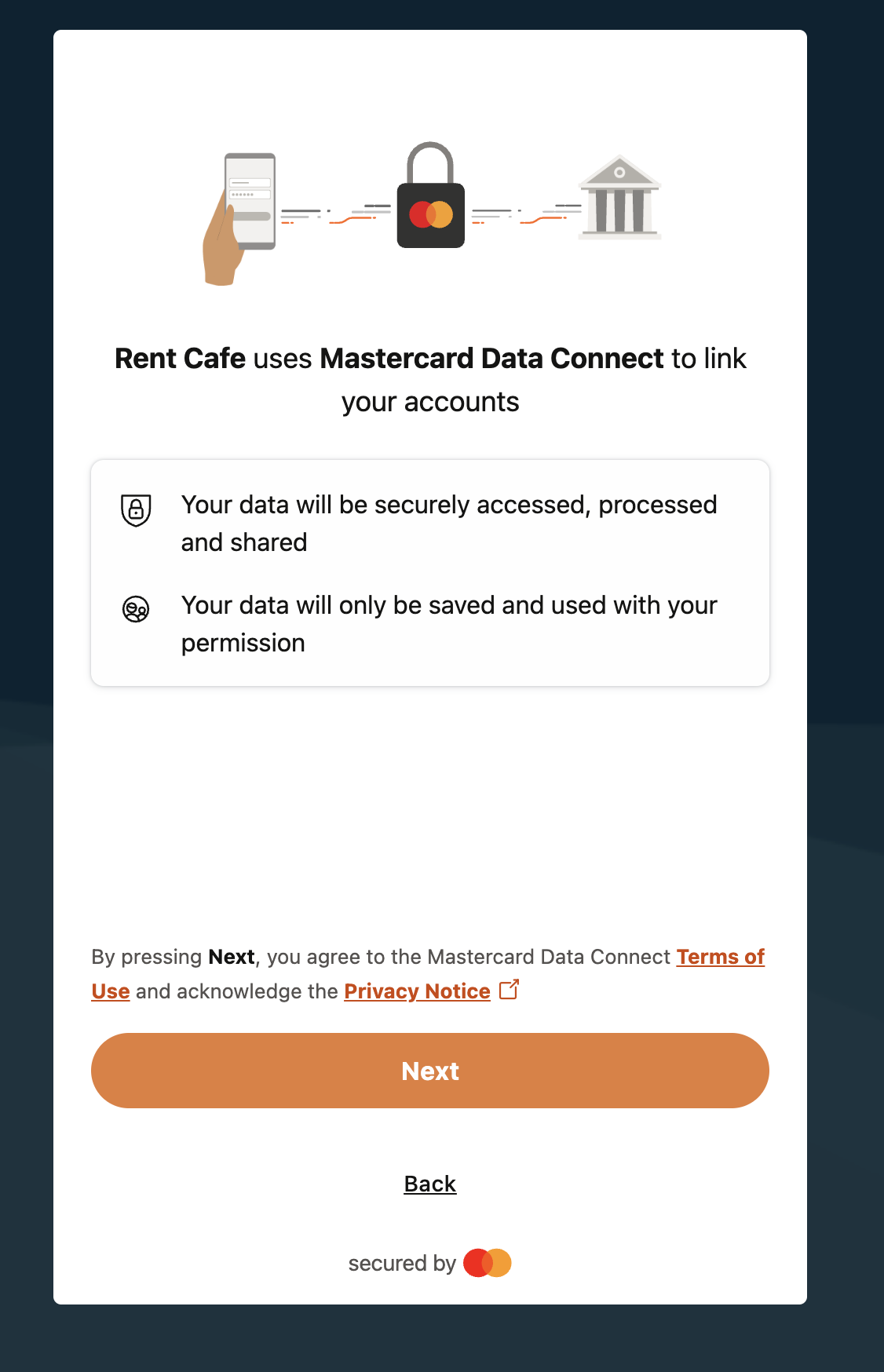Click the Mastercard logo beside 'secured by'

coord(488,1263)
